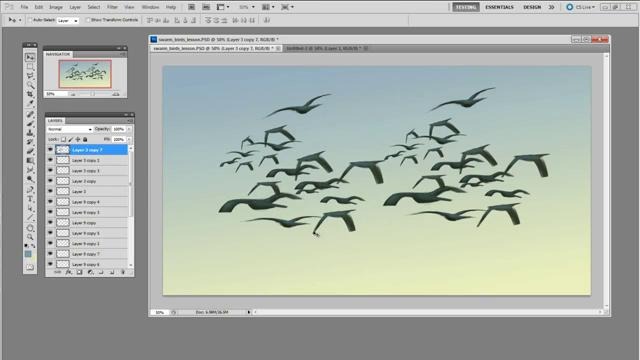Image resolution: width=640 pixels, height=360 pixels.
Task: Open the layer Opacity slider arrow
Action: pyautogui.click(x=129, y=129)
